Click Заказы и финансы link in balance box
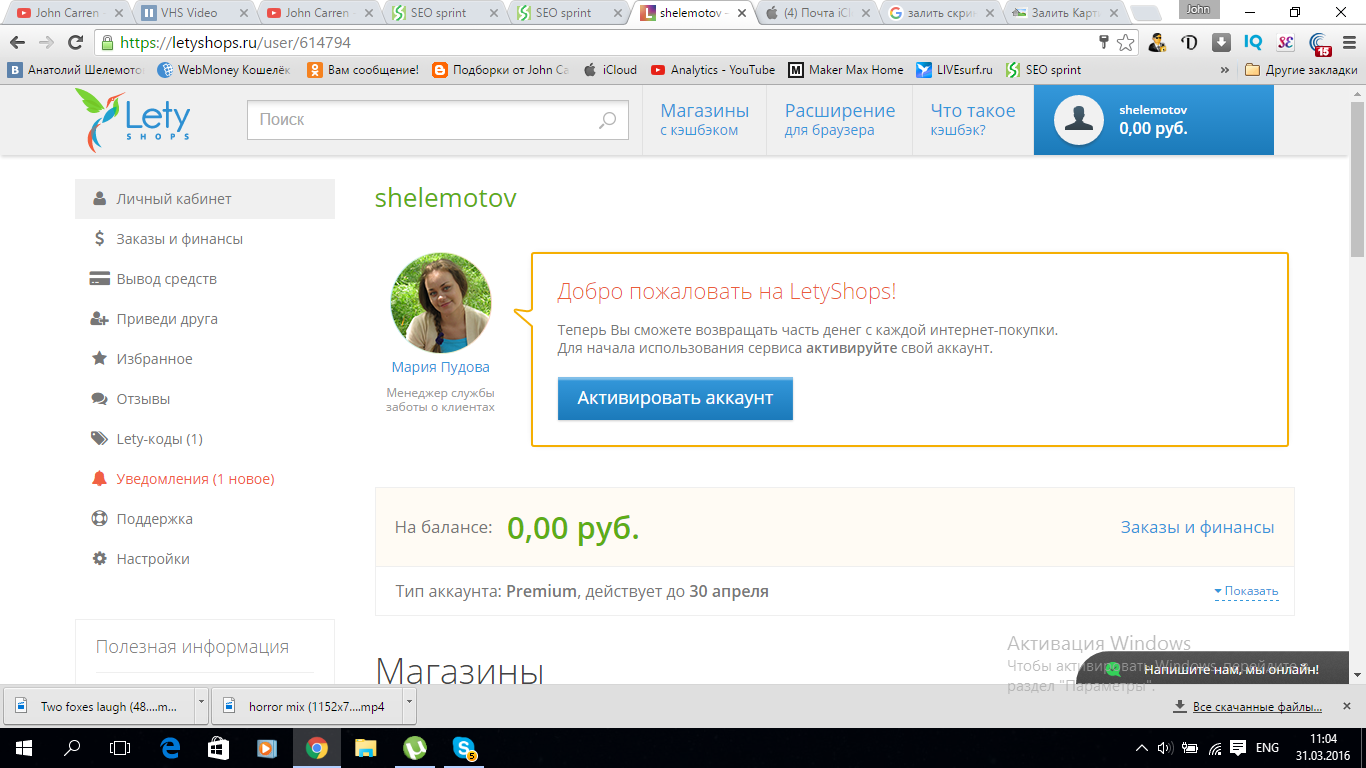Screen dimensions: 1366x768 click(1197, 527)
